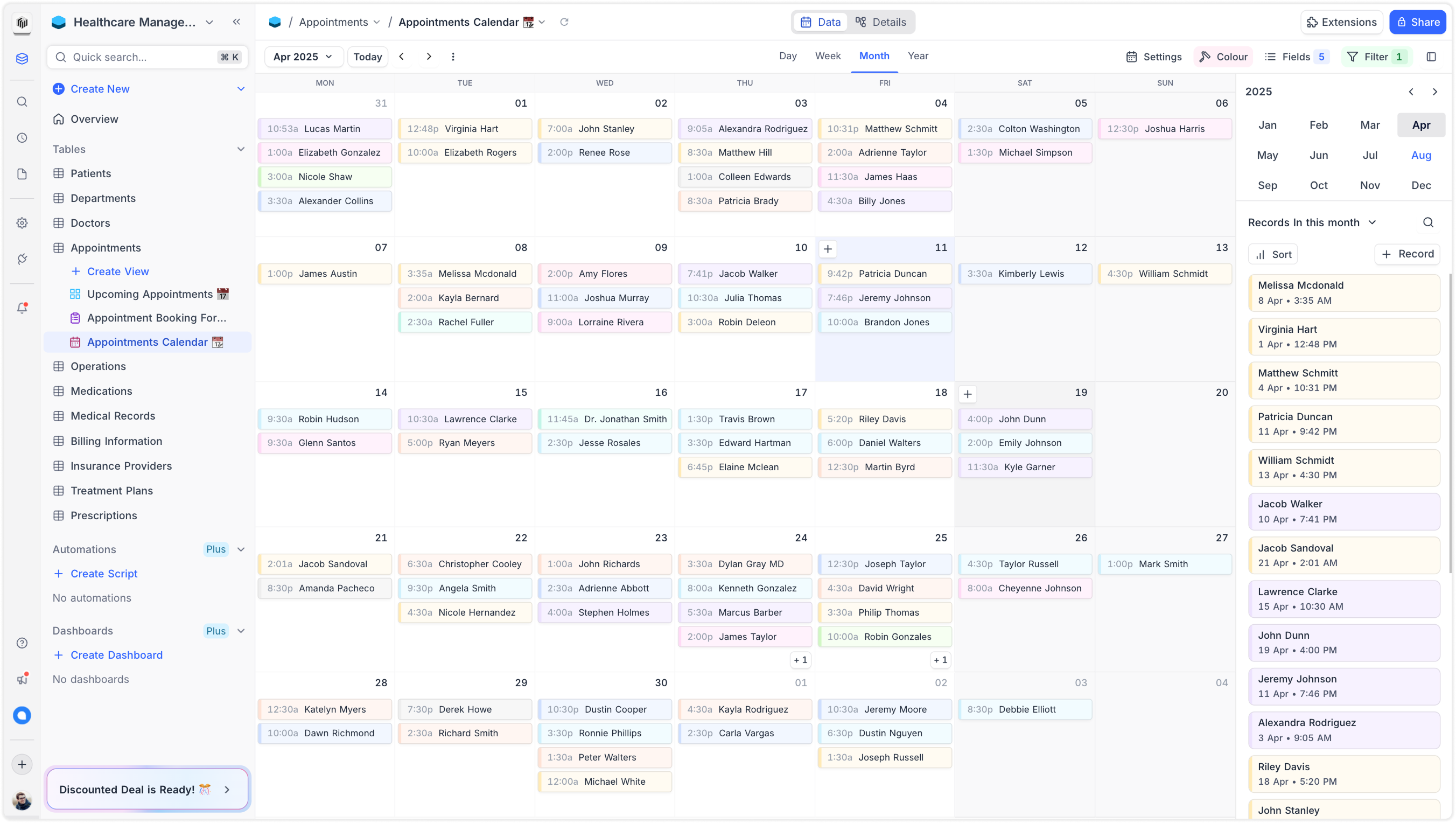The height and width of the screenshot is (823, 1456).
Task: Switch to the Week tab
Action: tap(828, 56)
